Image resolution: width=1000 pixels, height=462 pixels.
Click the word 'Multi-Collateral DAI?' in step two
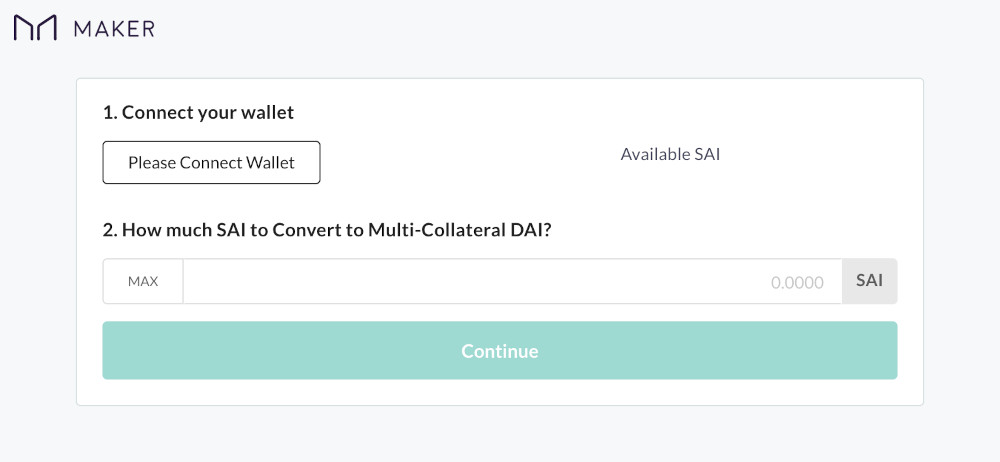(x=459, y=230)
